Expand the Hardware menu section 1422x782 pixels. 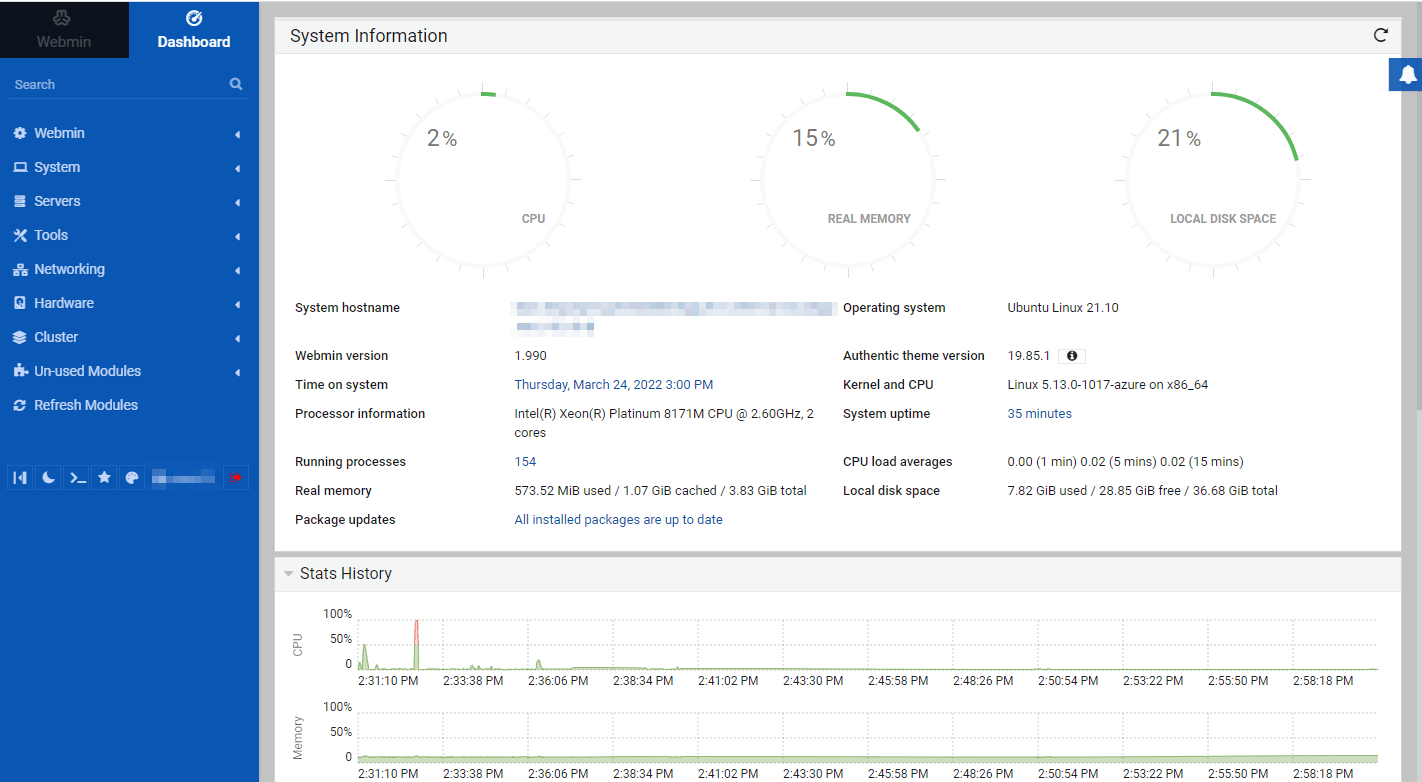point(63,303)
